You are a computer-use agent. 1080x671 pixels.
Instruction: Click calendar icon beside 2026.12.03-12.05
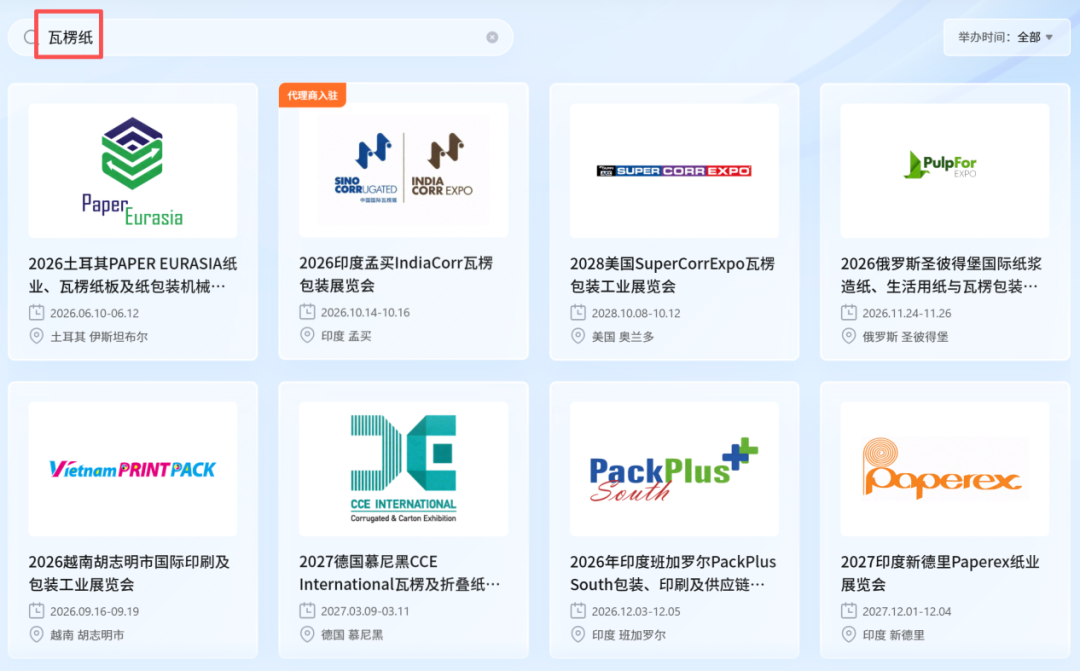pyautogui.click(x=578, y=611)
